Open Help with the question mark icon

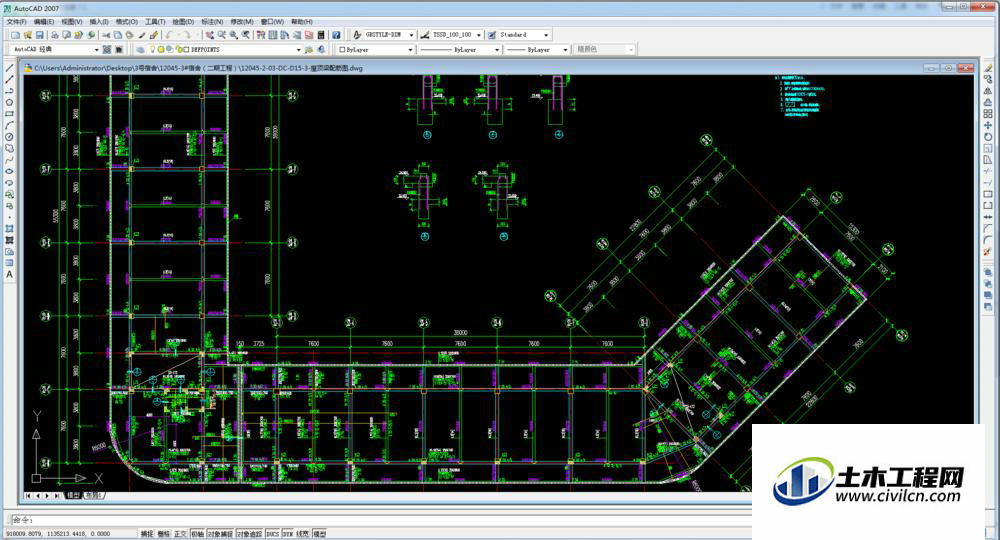336,34
